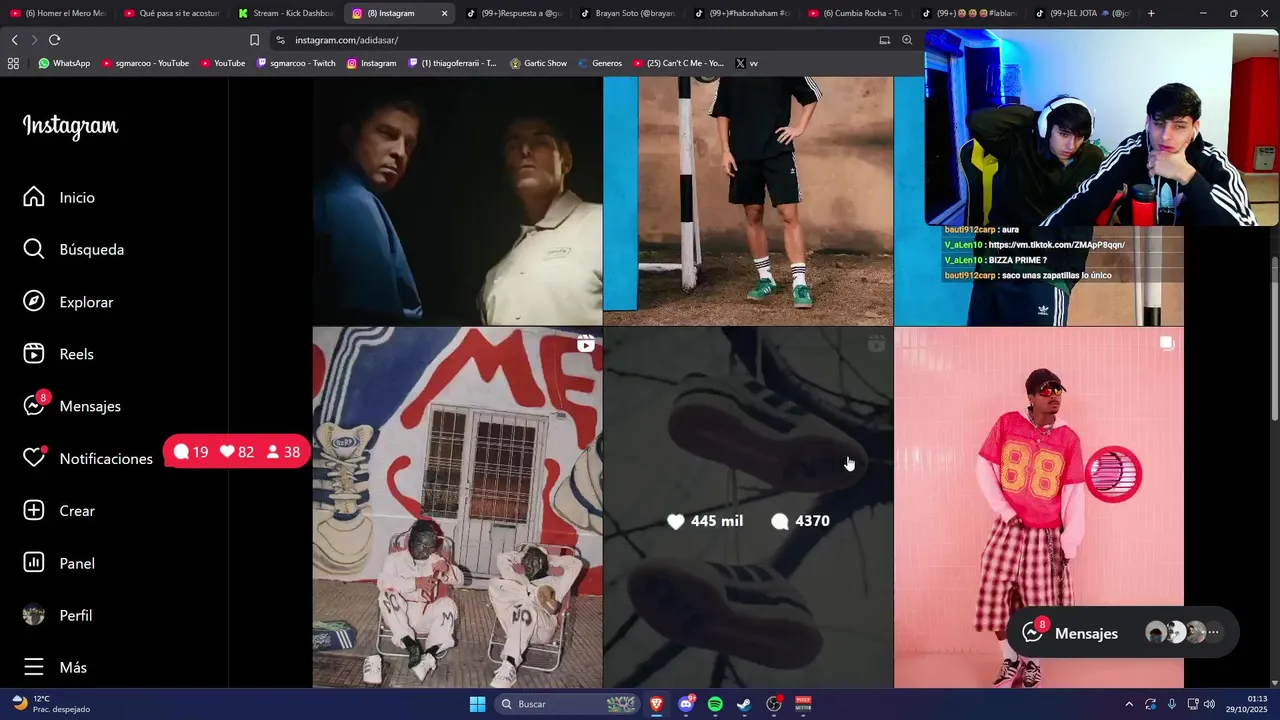The height and width of the screenshot is (720, 1280).
Task: Click the taskbar Buscar search box
Action: pos(566,704)
